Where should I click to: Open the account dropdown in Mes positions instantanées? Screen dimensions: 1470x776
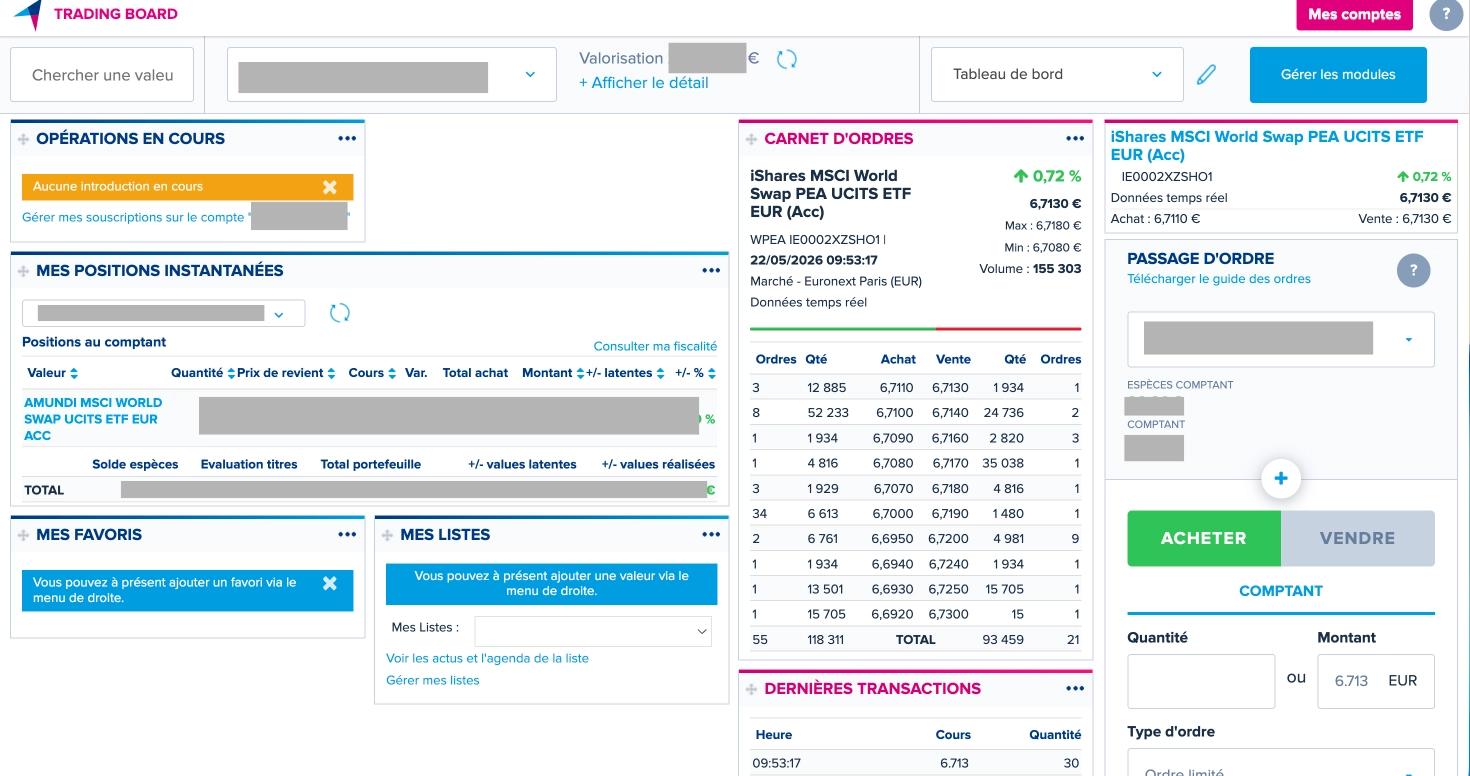pyautogui.click(x=163, y=314)
